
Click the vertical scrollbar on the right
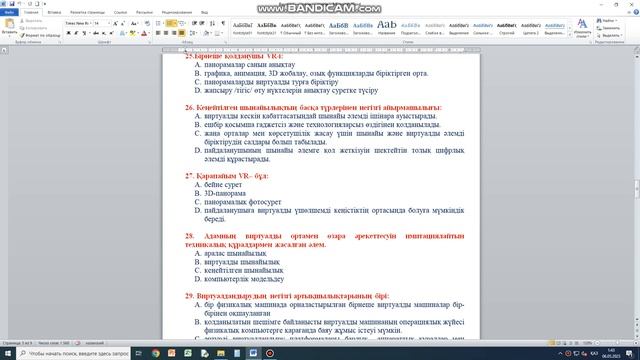(637, 188)
